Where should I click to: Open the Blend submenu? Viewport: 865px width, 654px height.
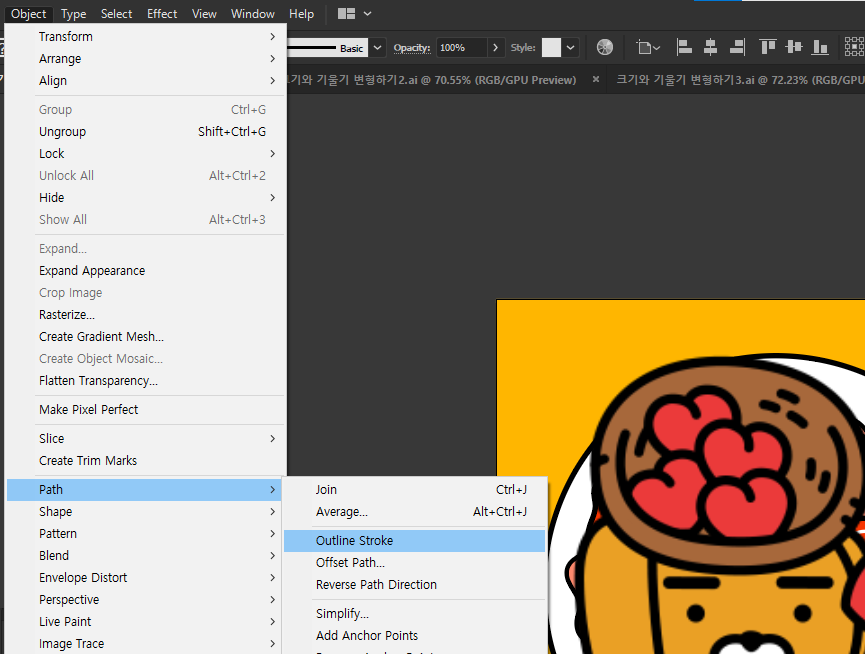144,556
